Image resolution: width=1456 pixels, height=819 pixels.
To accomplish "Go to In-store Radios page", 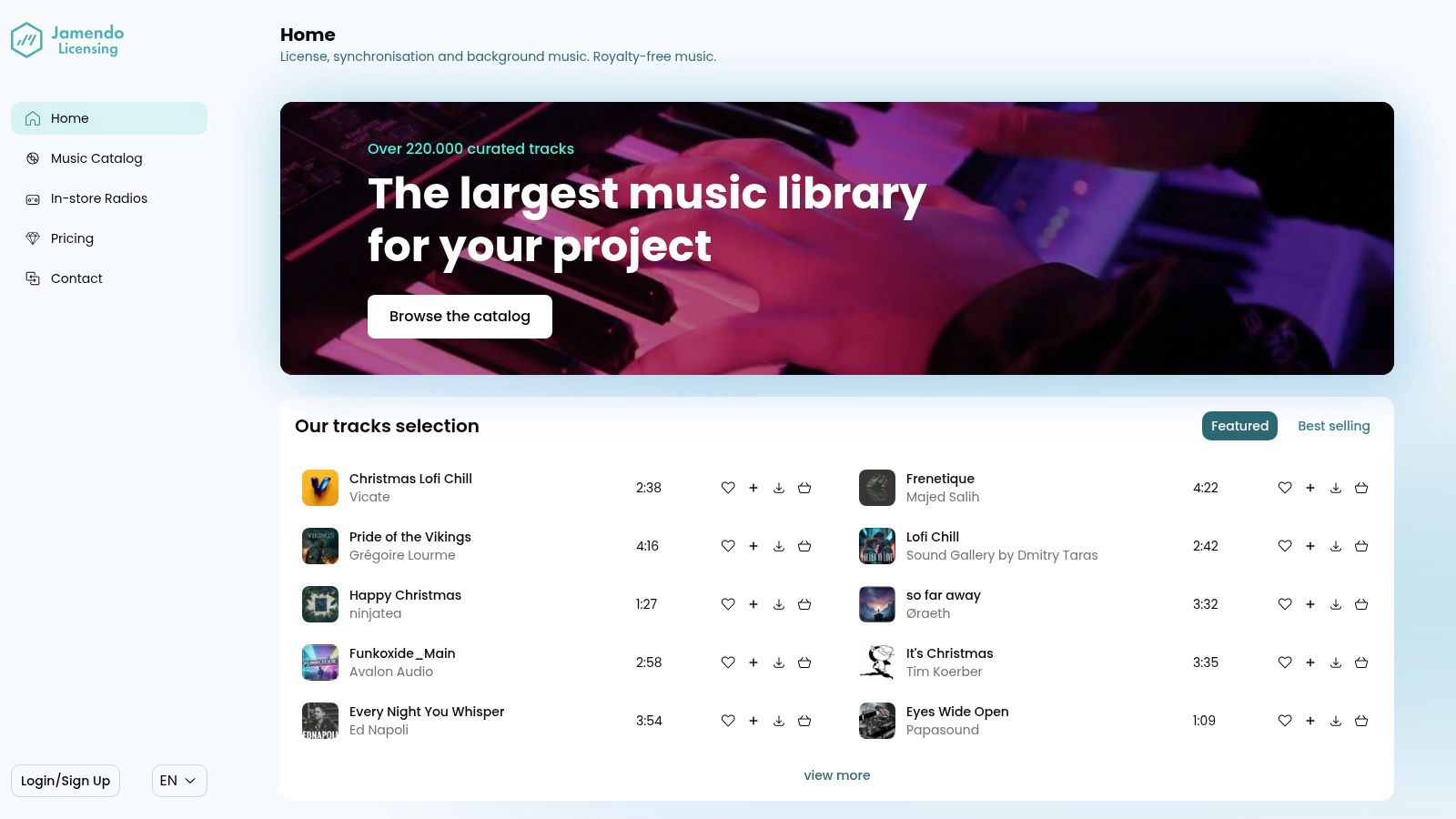I will pyautogui.click(x=98, y=198).
